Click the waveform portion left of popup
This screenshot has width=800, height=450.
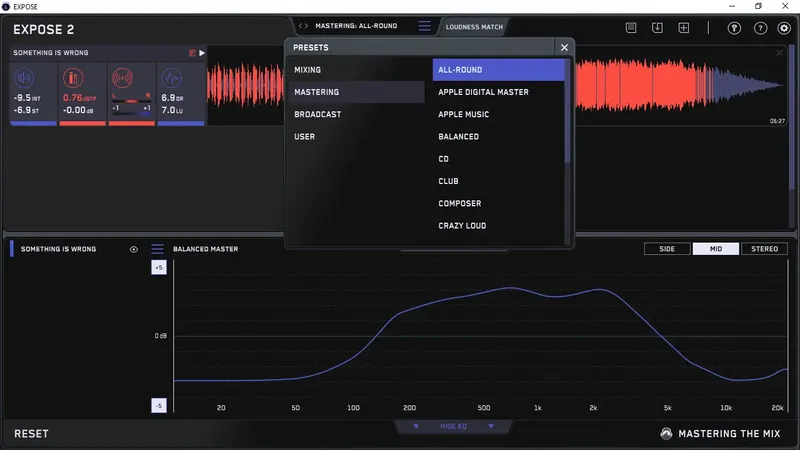[245, 85]
